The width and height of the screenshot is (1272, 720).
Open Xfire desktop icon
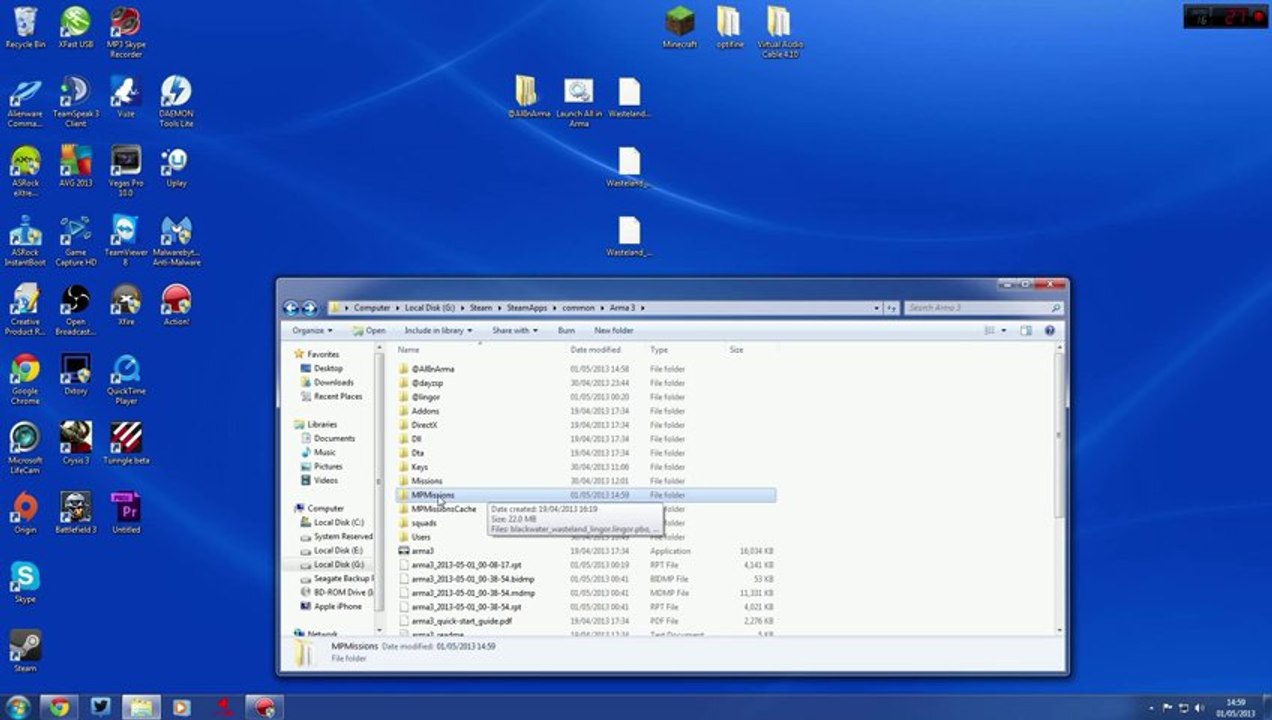tap(126, 305)
